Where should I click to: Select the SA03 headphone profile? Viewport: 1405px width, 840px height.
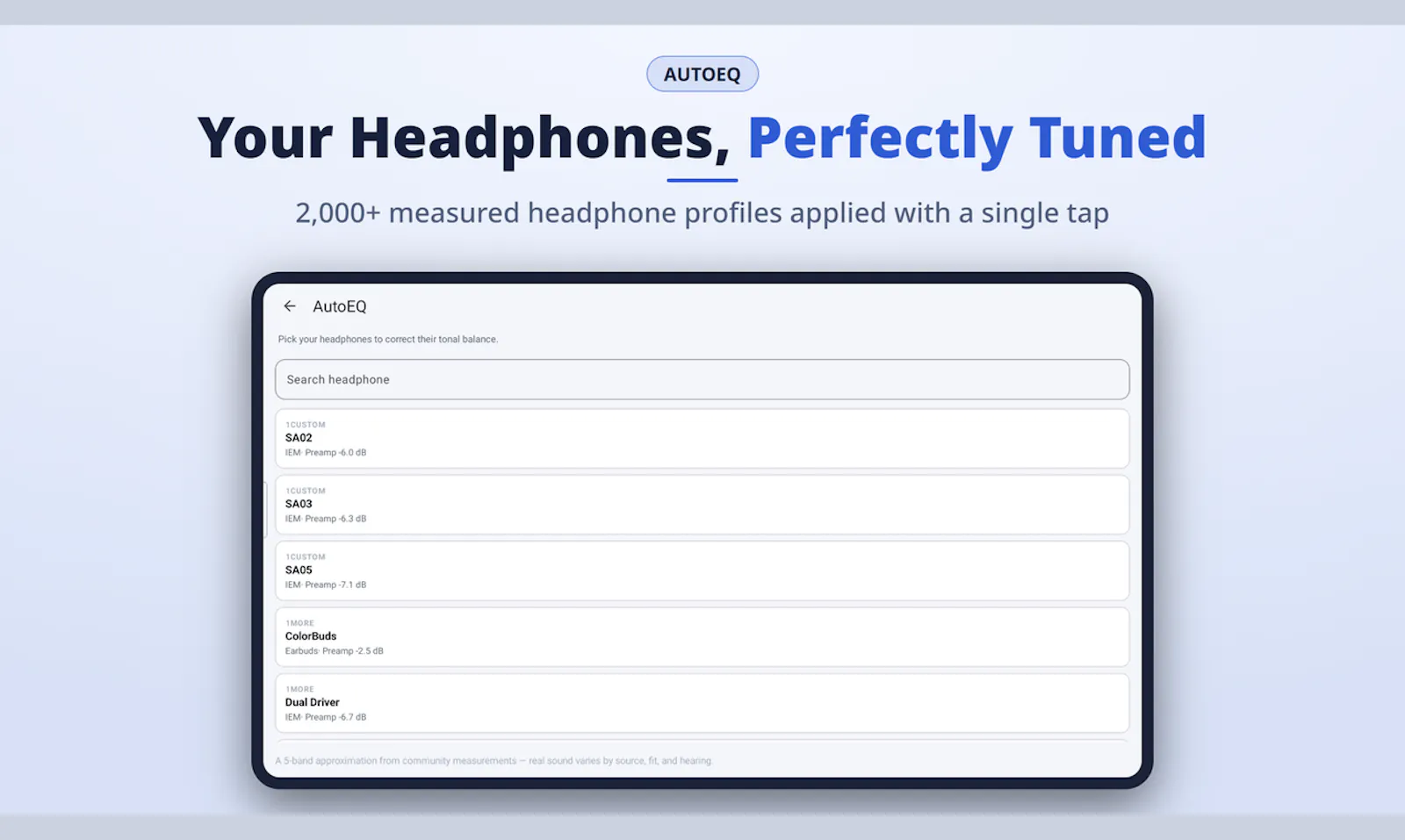point(702,505)
